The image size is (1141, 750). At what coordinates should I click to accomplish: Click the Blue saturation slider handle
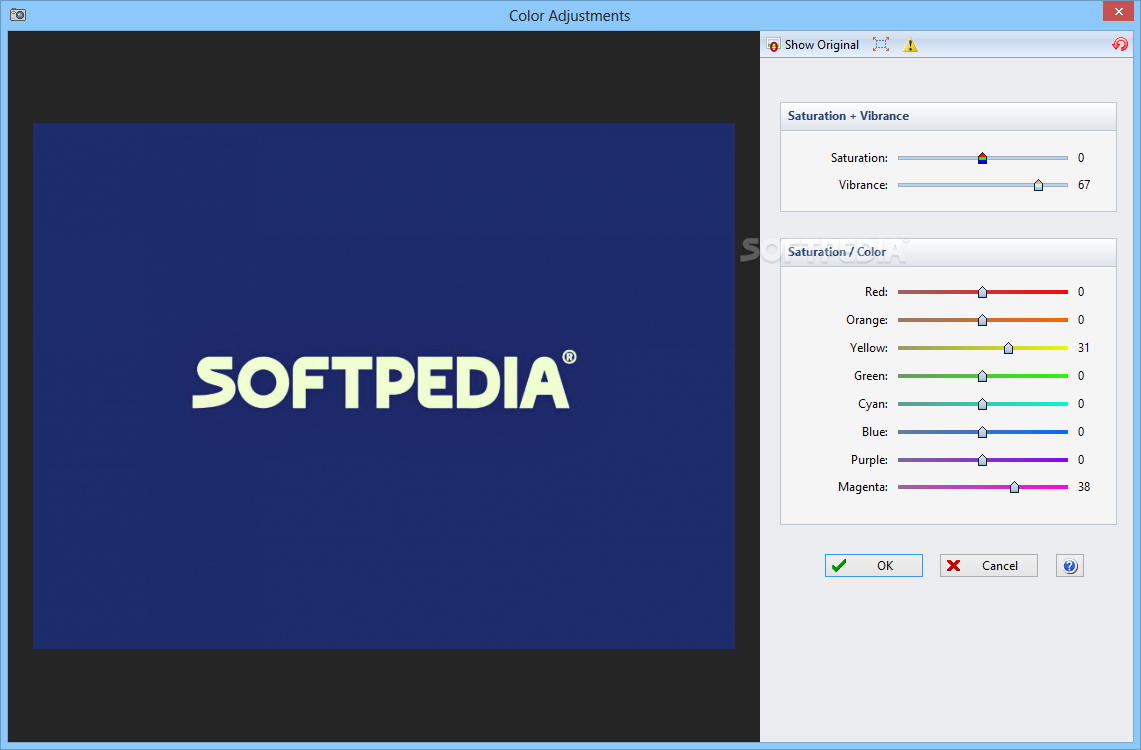(982, 432)
